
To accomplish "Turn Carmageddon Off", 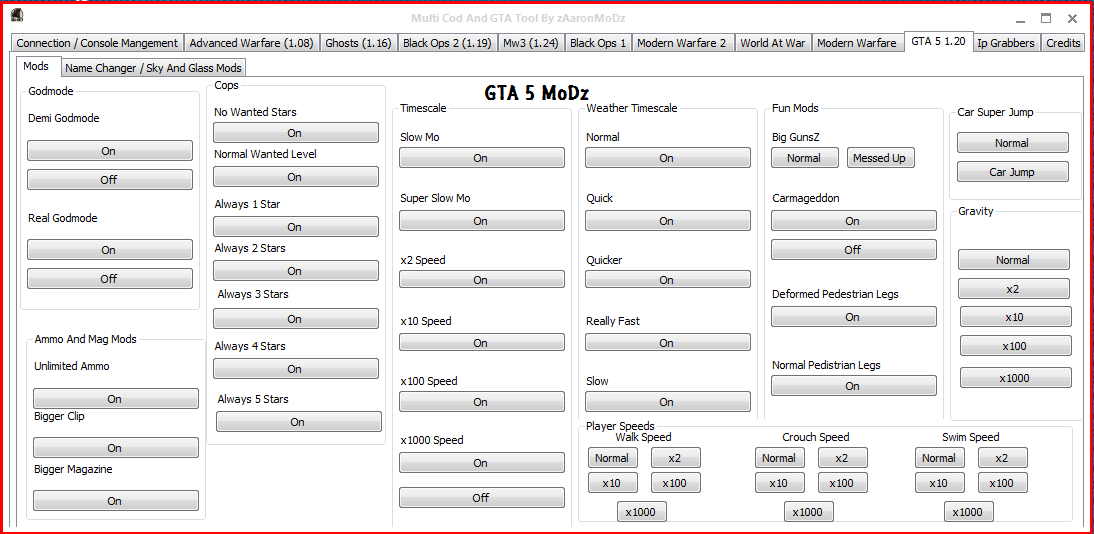I will (x=854, y=249).
